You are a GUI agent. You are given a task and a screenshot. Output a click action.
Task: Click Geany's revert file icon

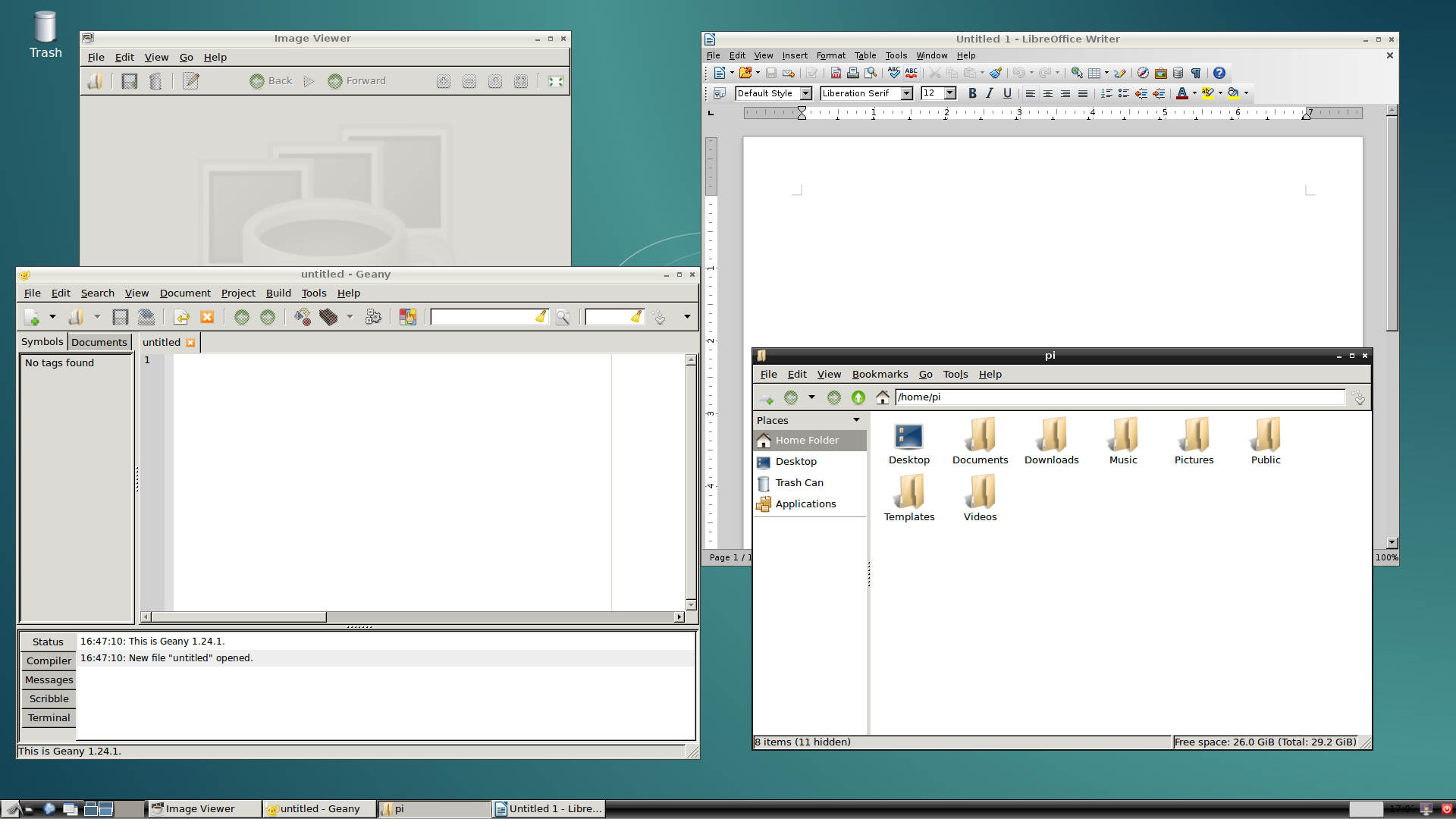tap(181, 317)
